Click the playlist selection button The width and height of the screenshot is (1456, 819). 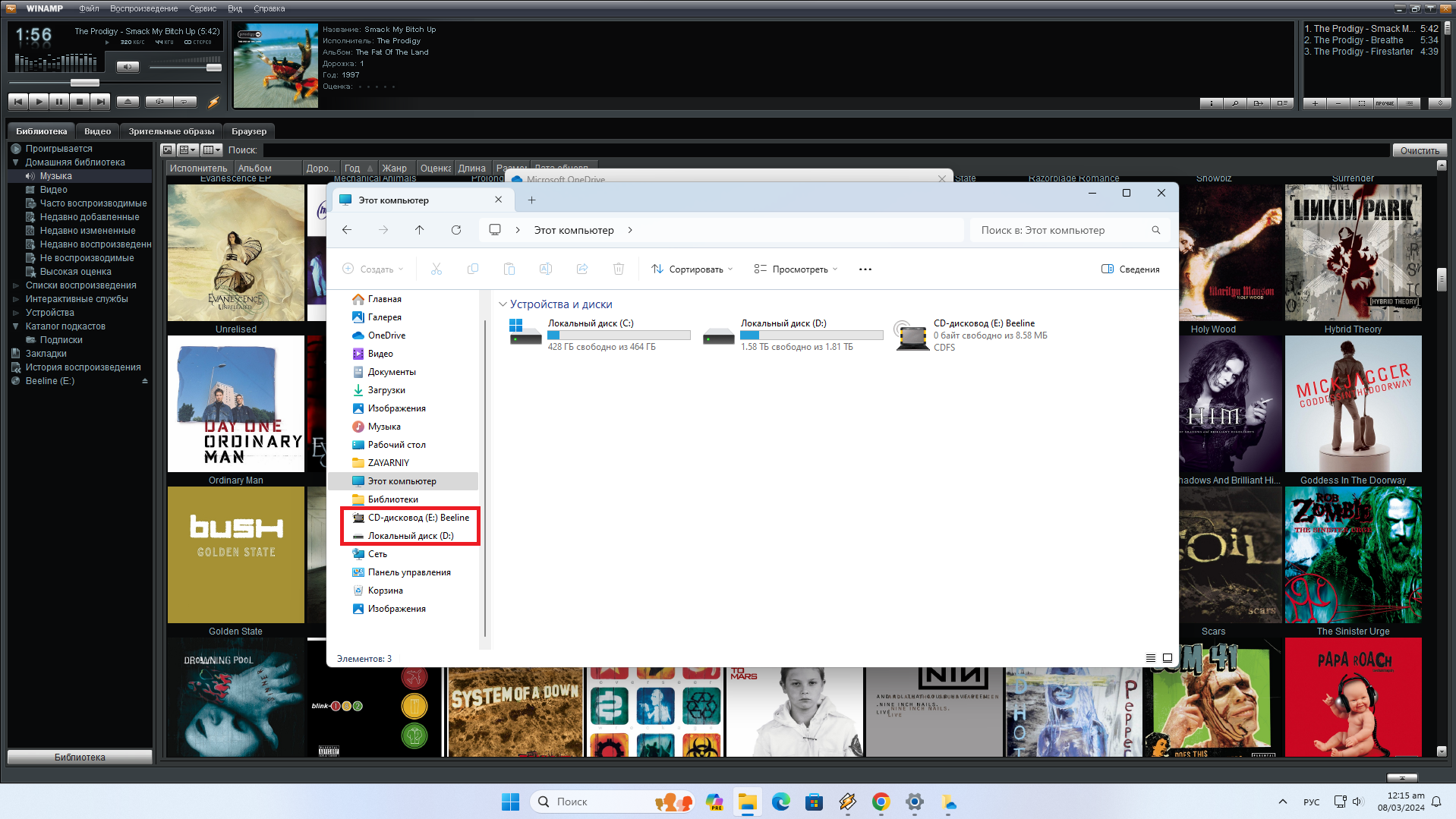pos(1362,103)
